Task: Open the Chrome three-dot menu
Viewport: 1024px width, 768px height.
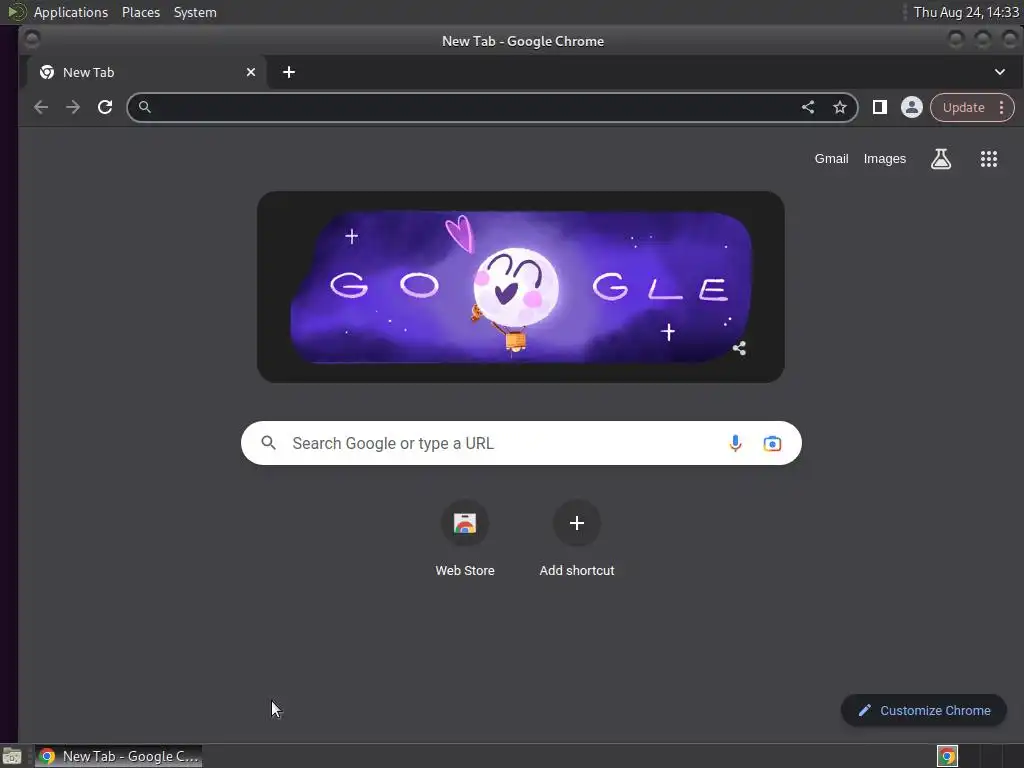Action: click(x=1002, y=108)
